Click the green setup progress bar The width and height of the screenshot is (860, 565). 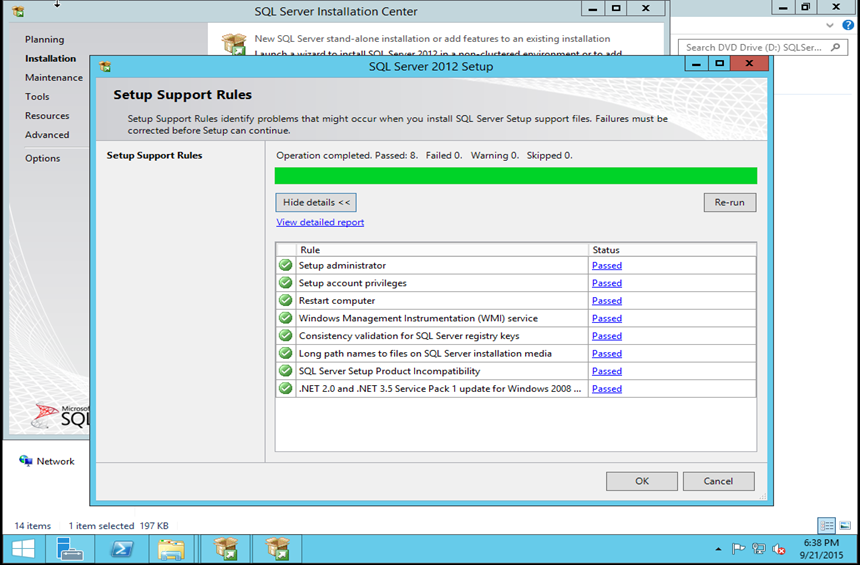click(515, 176)
